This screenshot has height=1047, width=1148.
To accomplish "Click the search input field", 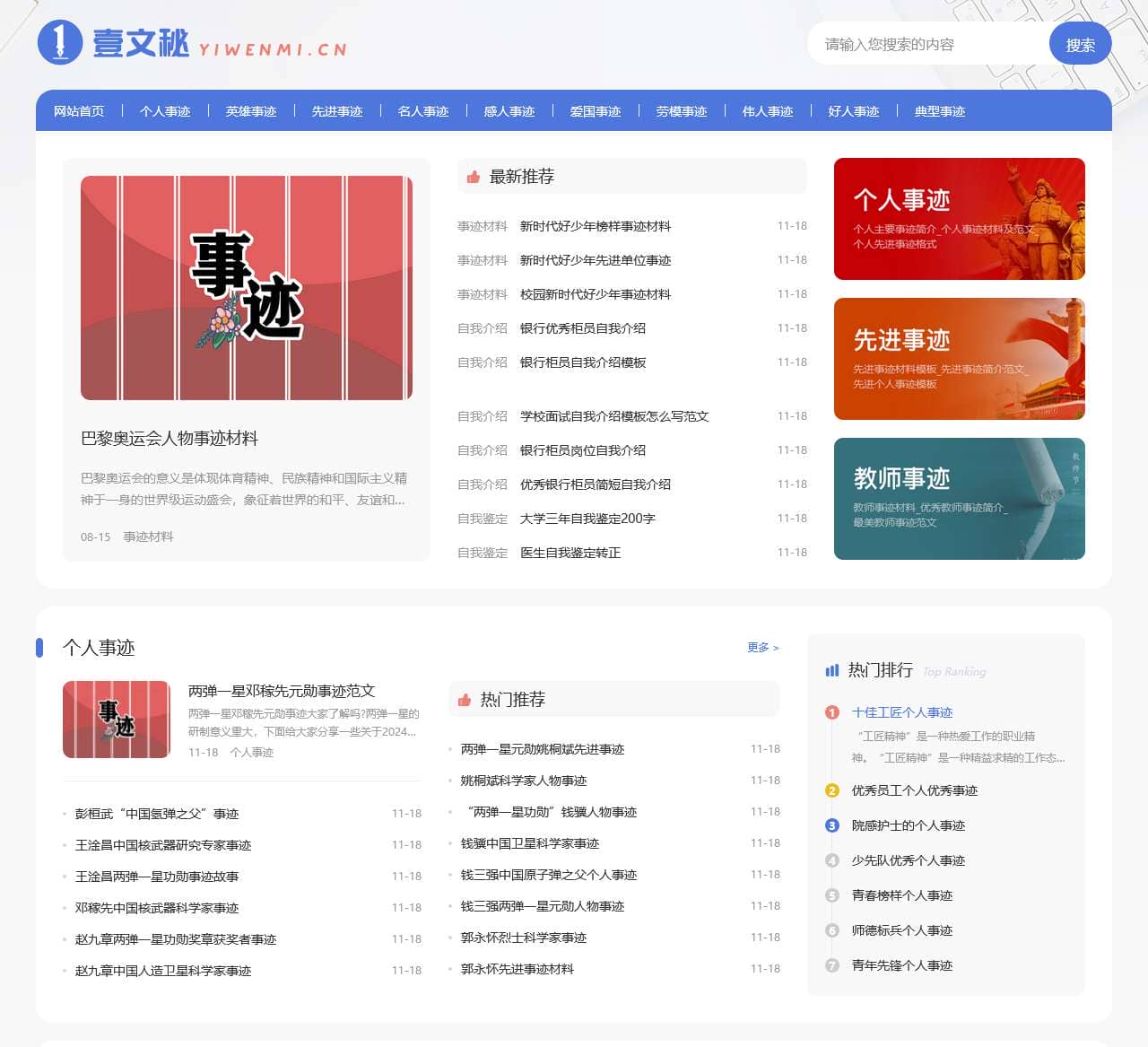I will [x=924, y=44].
